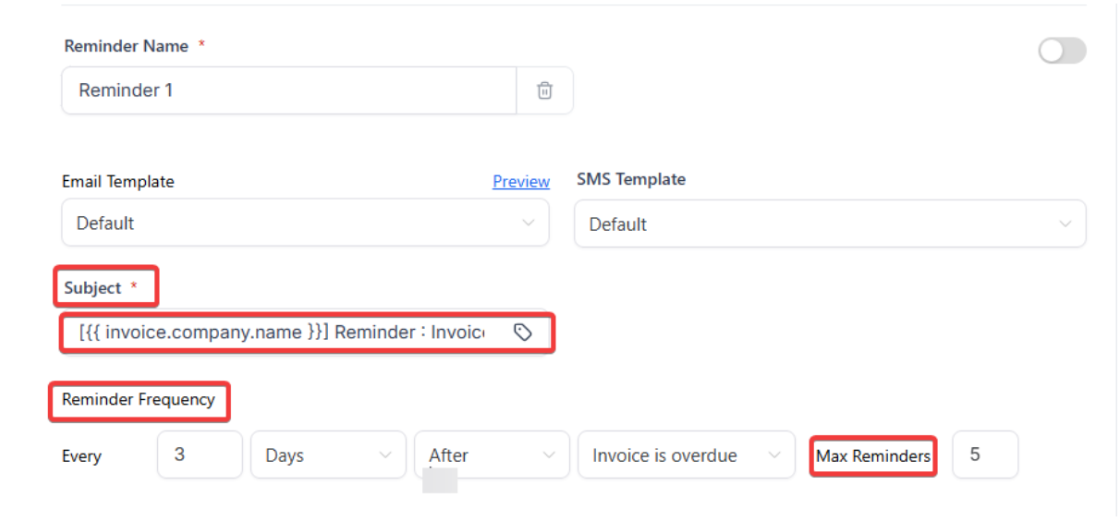Click the Invoice is overdue chevron arrow
This screenshot has height=521, width=1118.
point(774,456)
